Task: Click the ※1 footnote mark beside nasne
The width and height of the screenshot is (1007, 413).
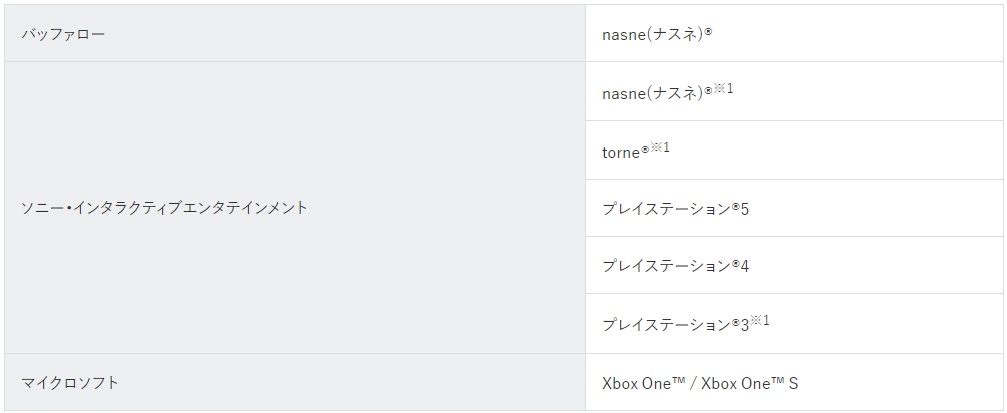Action: pyautogui.click(x=723, y=88)
